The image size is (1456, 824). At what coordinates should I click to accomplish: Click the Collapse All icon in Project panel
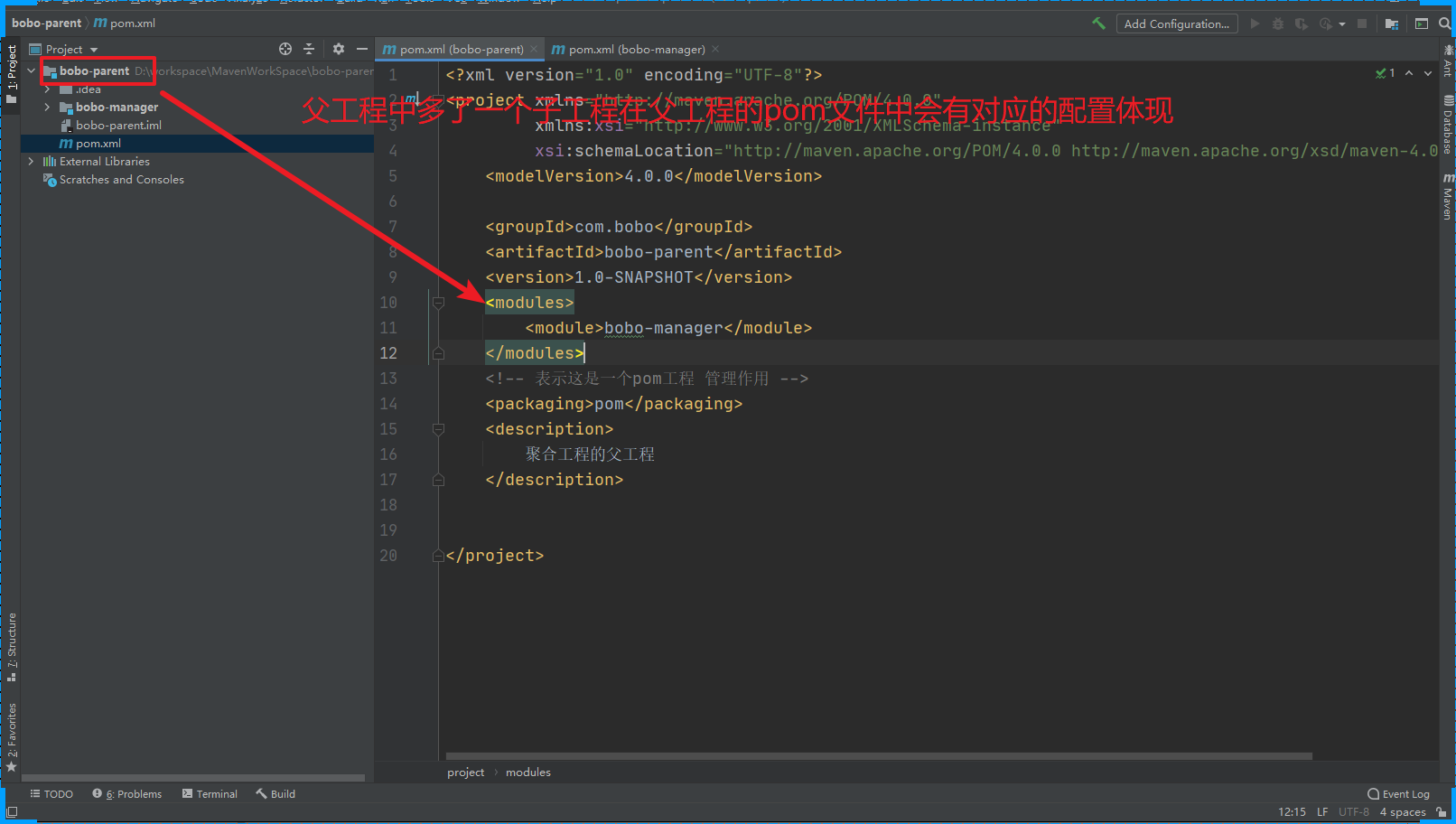coord(309,49)
